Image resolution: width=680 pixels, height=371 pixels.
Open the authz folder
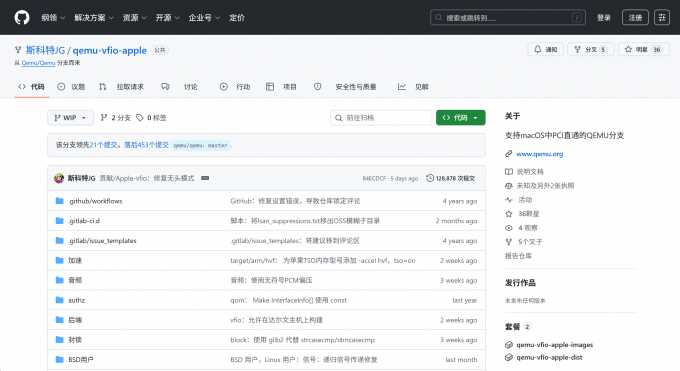tap(76, 300)
